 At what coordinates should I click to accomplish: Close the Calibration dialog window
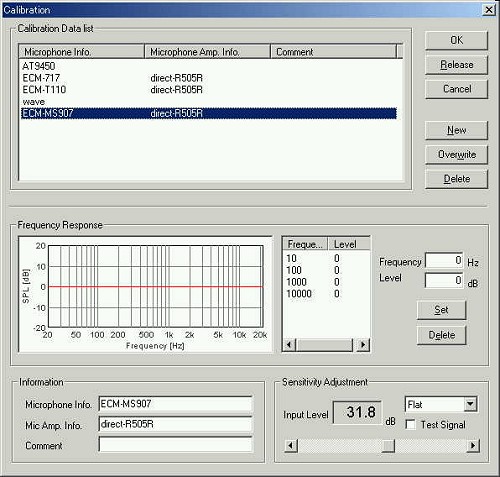(x=488, y=10)
